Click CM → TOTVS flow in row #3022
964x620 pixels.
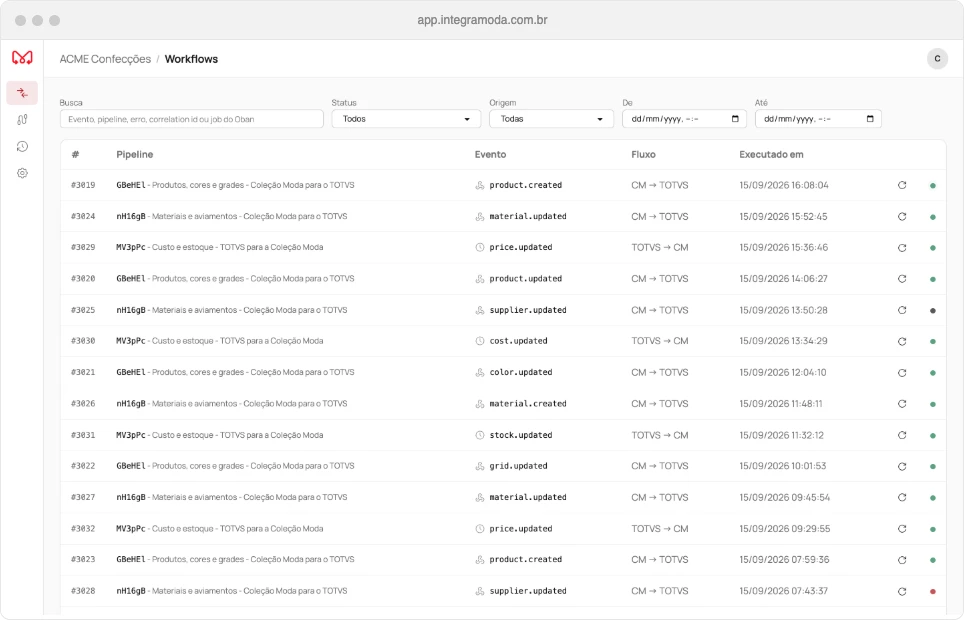pos(660,466)
